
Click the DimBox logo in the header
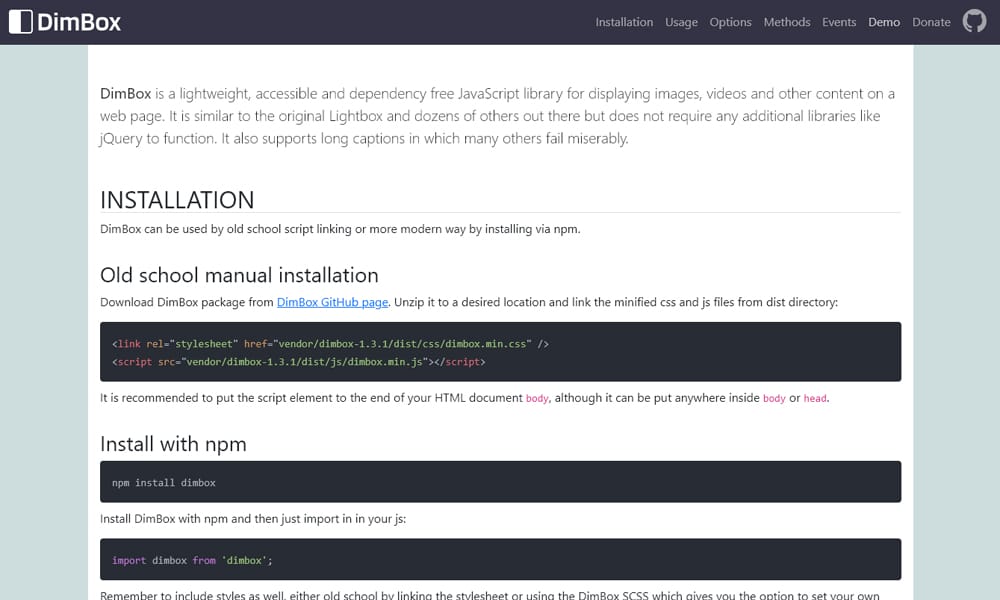click(x=65, y=22)
